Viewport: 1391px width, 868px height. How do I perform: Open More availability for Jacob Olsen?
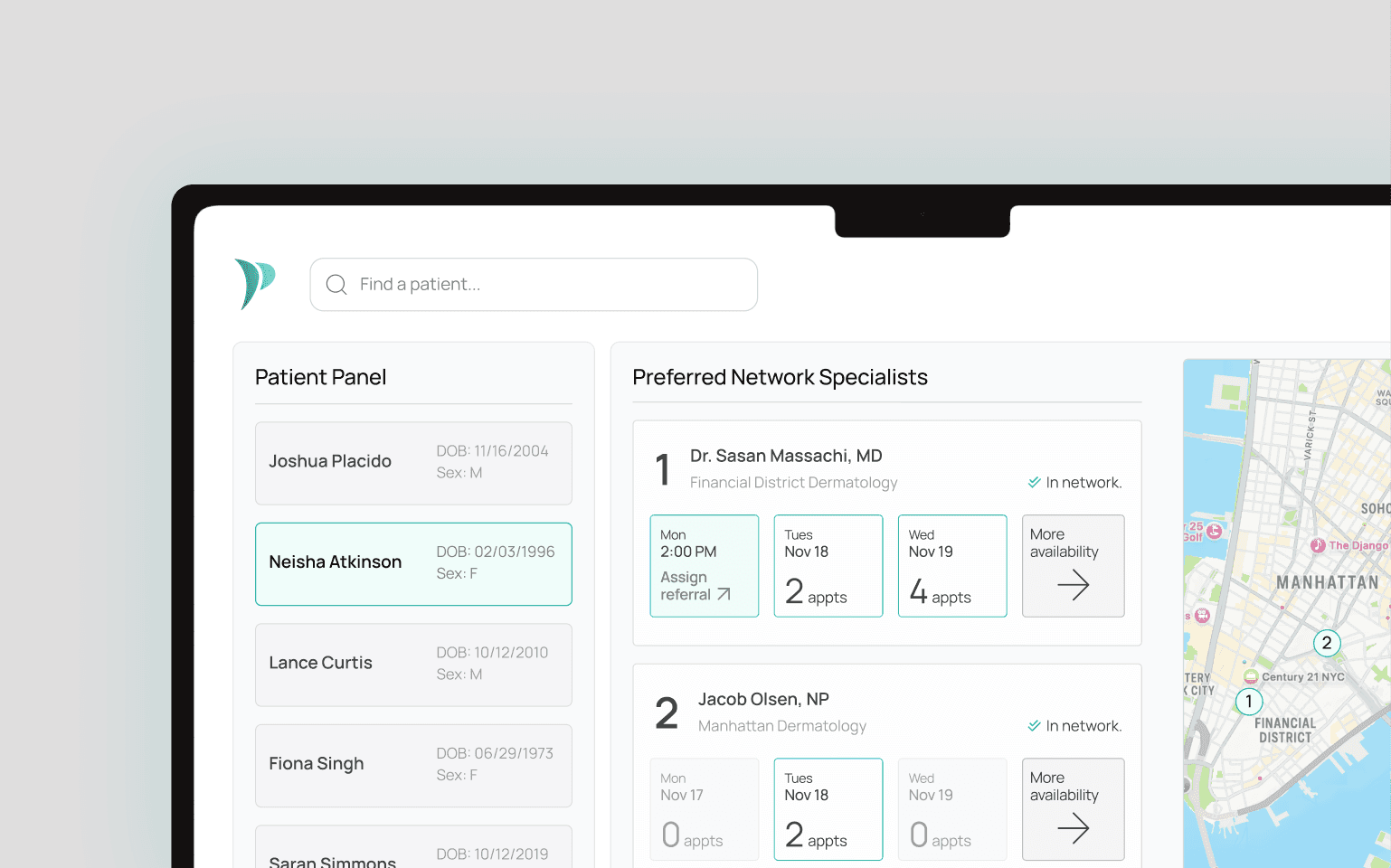coord(1074,809)
